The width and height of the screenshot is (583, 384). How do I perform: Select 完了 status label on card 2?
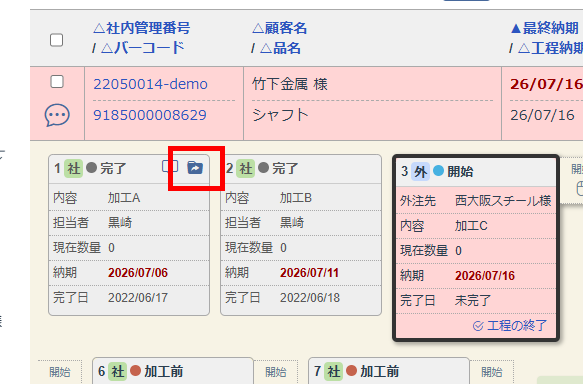coord(285,168)
